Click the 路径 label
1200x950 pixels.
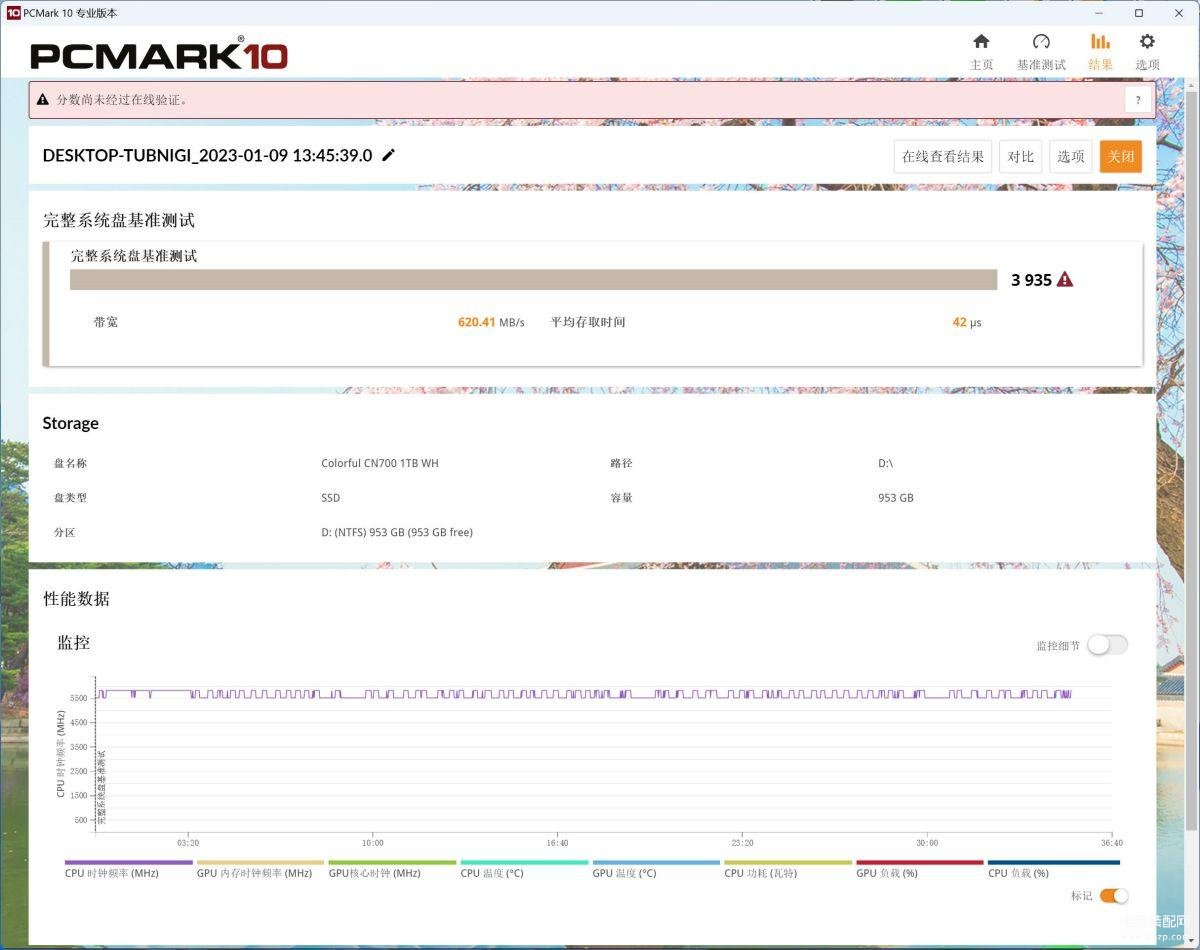coord(621,463)
